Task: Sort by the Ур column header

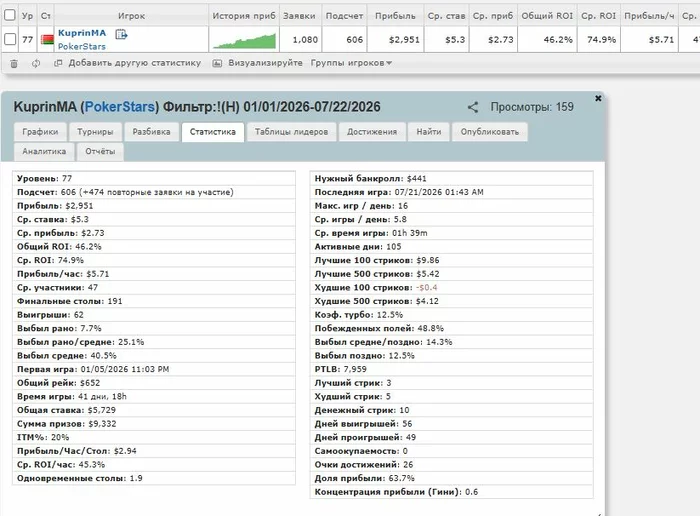Action: [28, 16]
